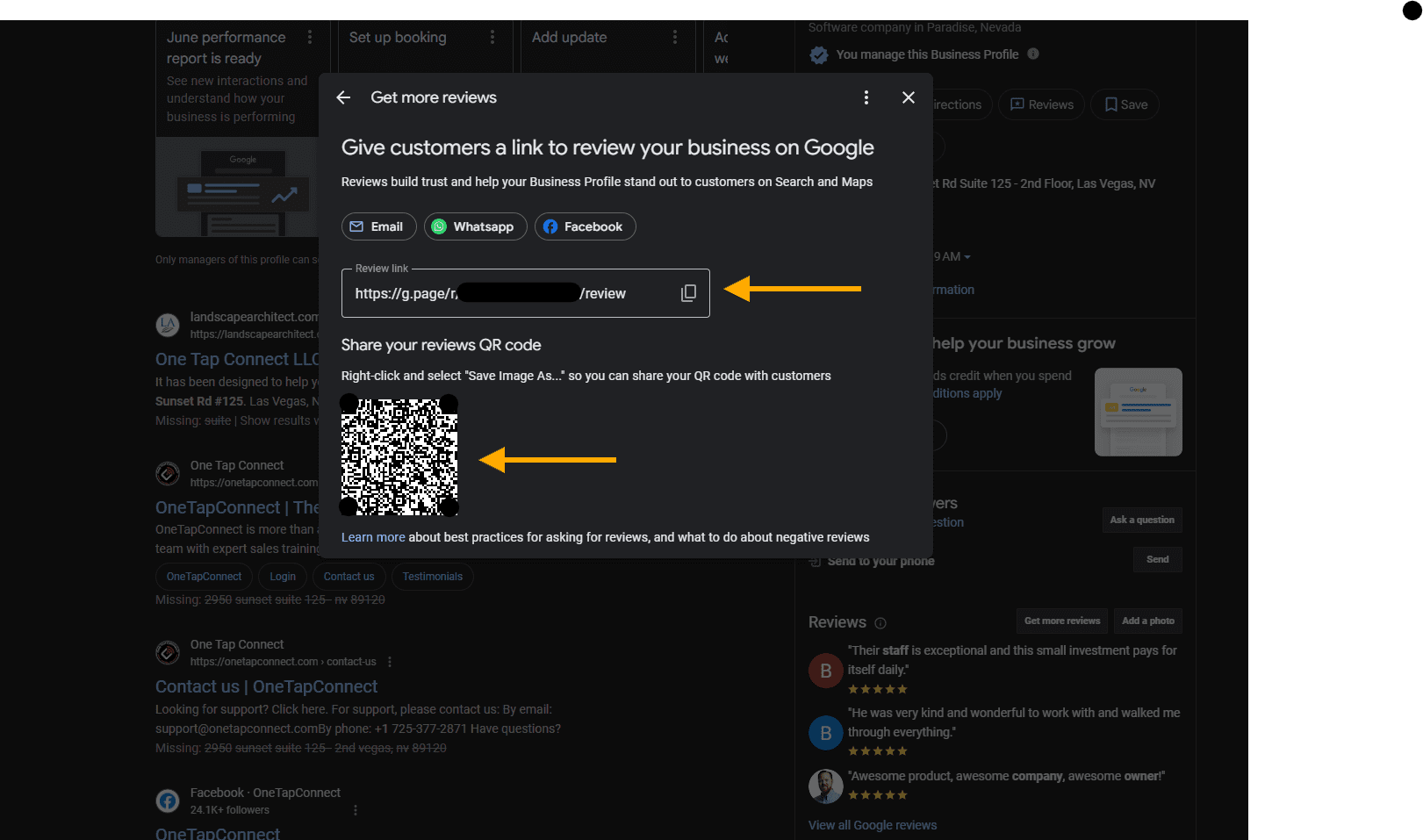Click the Ask a question button
The width and height of the screenshot is (1423, 840).
1142,520
